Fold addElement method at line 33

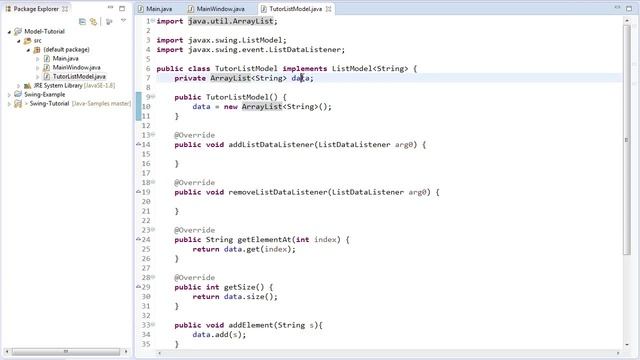pos(153,324)
